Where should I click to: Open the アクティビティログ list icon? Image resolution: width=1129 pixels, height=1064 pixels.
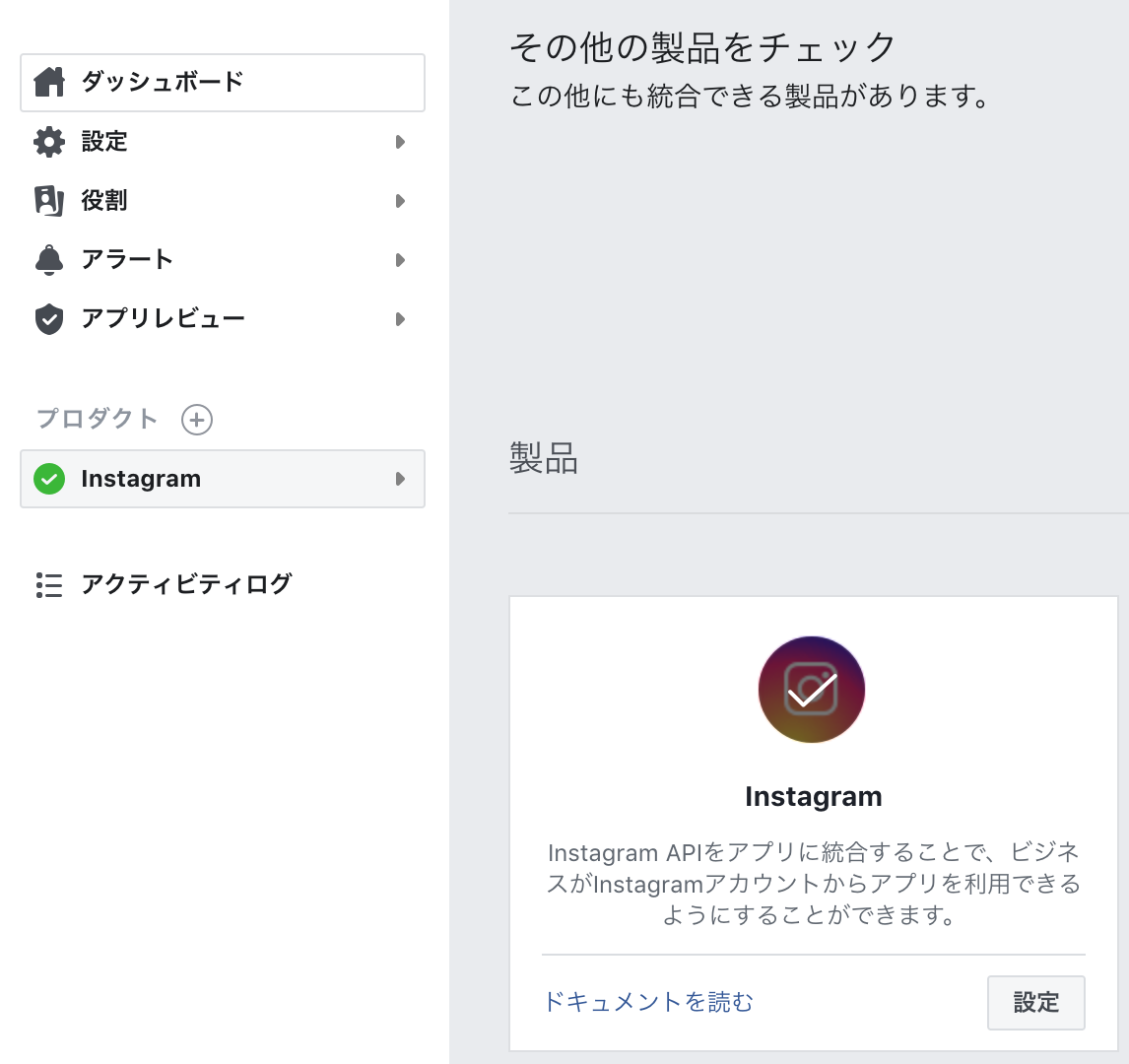tap(48, 583)
